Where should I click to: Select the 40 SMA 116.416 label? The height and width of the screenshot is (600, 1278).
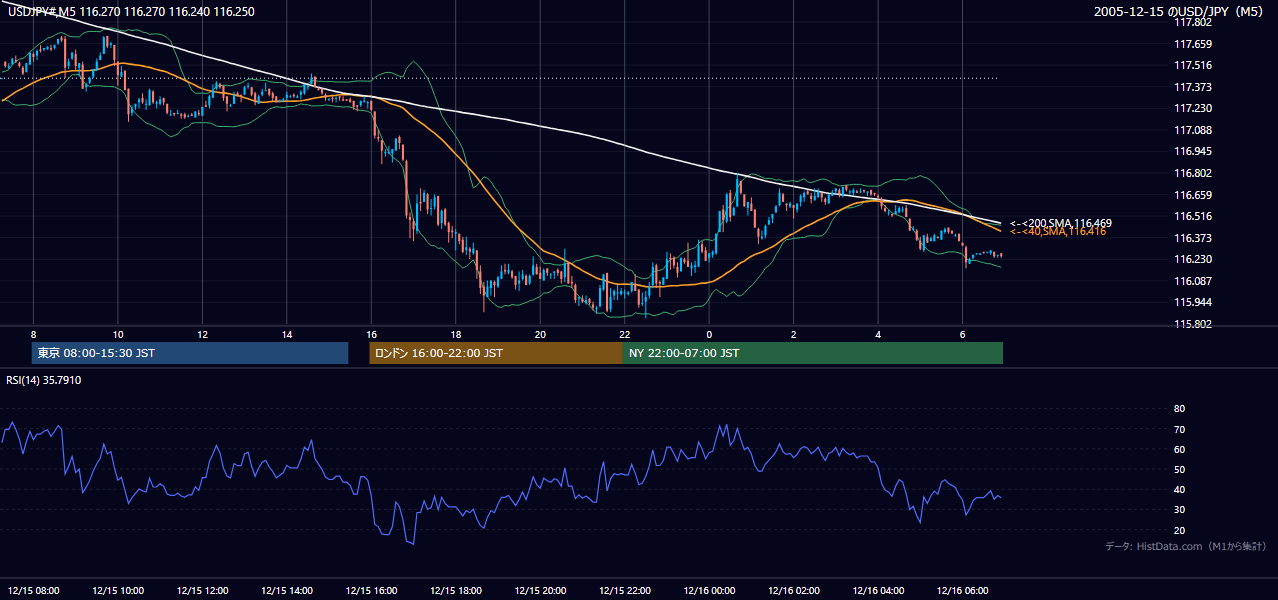1057,231
